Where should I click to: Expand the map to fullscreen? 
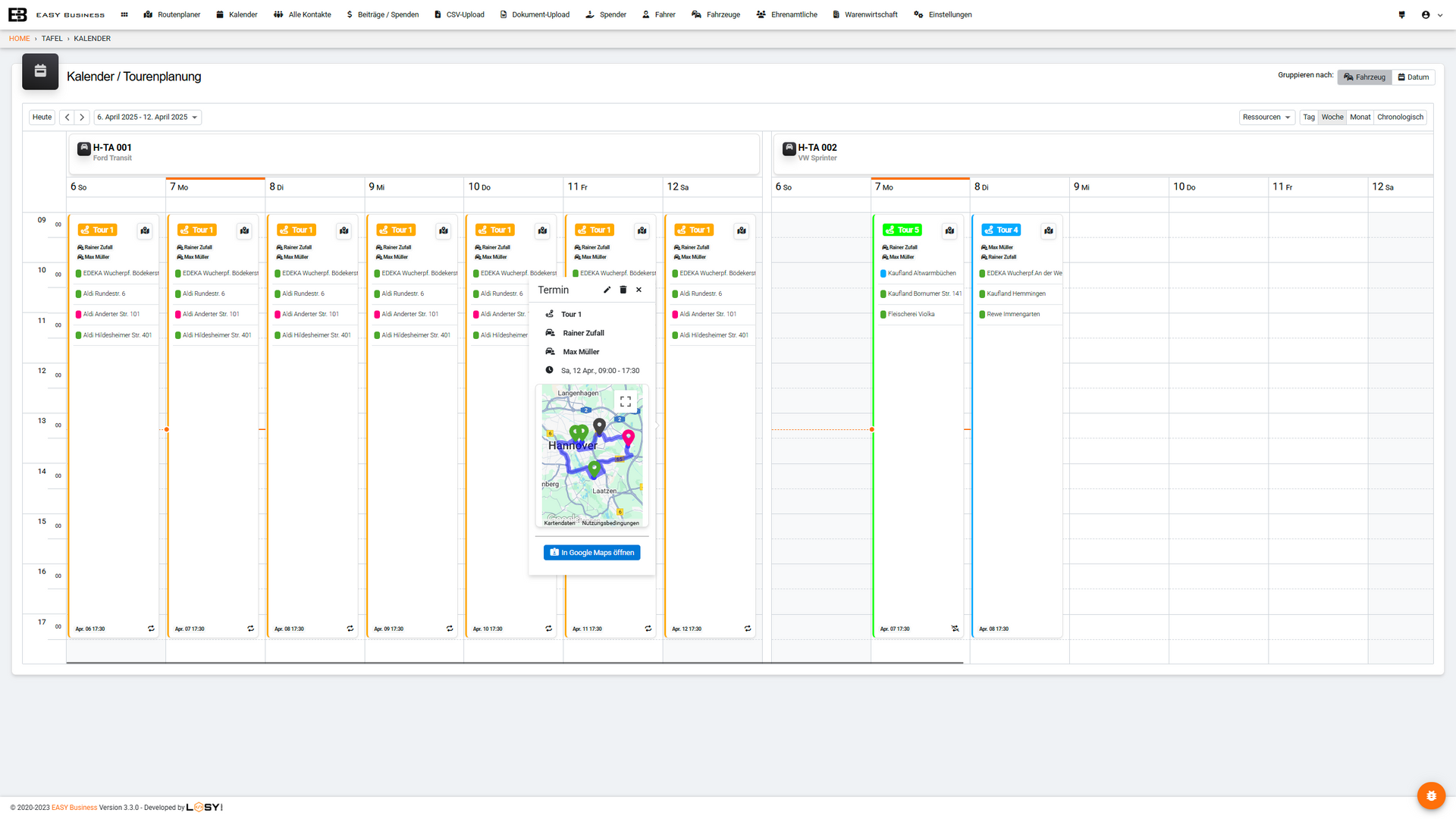[x=626, y=401]
